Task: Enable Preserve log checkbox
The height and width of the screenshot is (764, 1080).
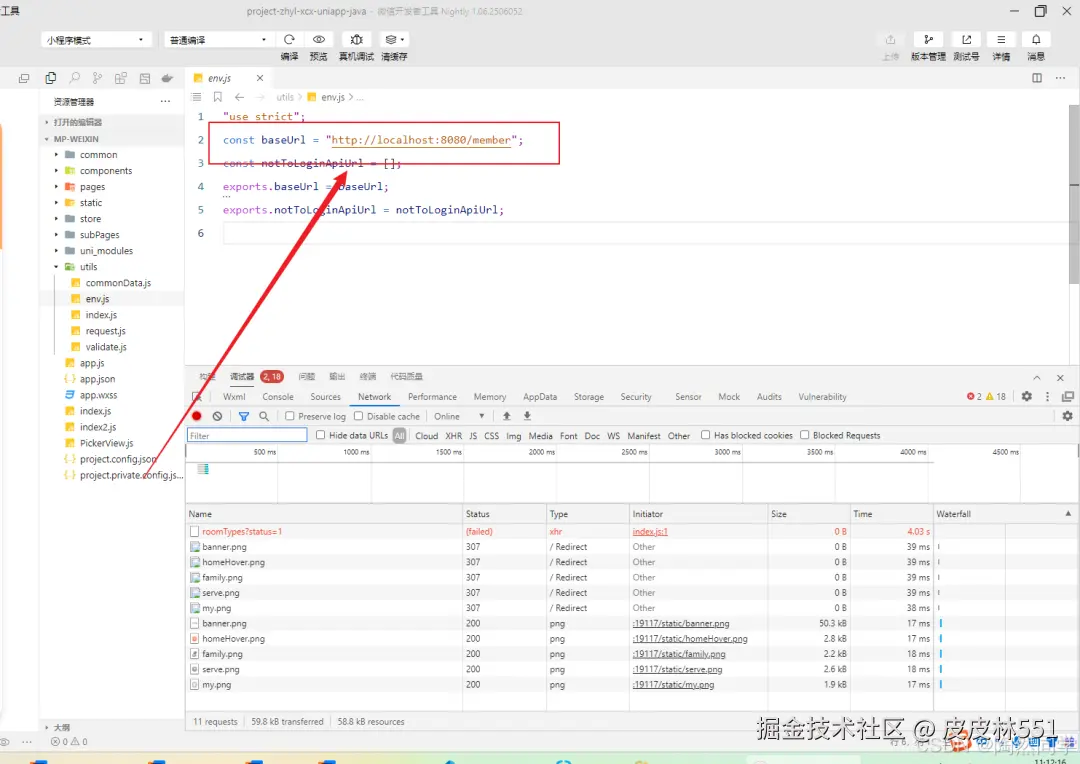Action: (290, 416)
